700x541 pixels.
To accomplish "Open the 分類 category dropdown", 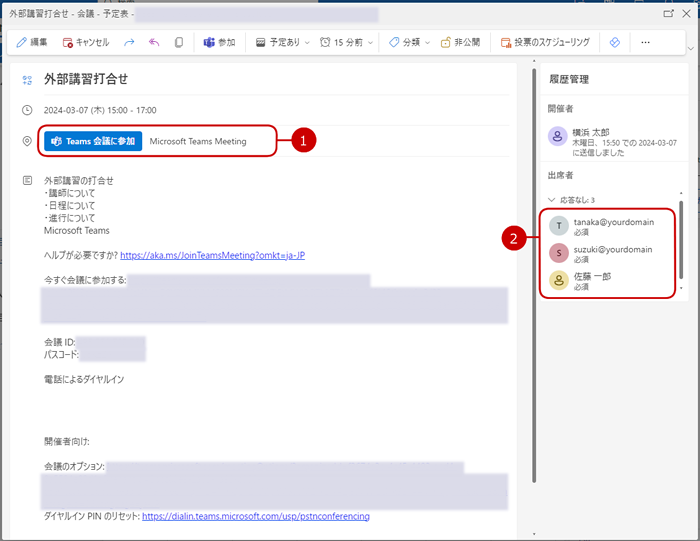I will tap(409, 42).
